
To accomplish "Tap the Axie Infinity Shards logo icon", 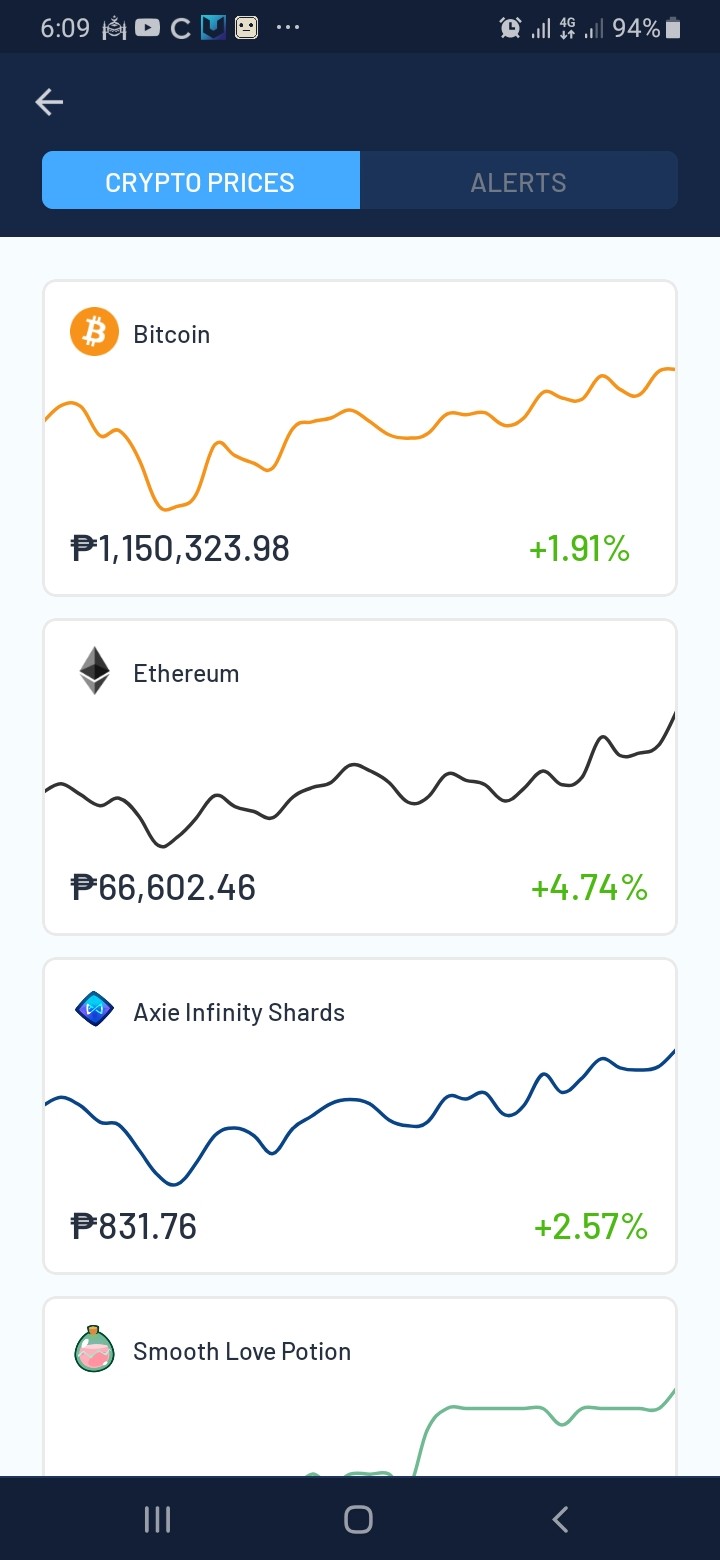I will point(95,1010).
